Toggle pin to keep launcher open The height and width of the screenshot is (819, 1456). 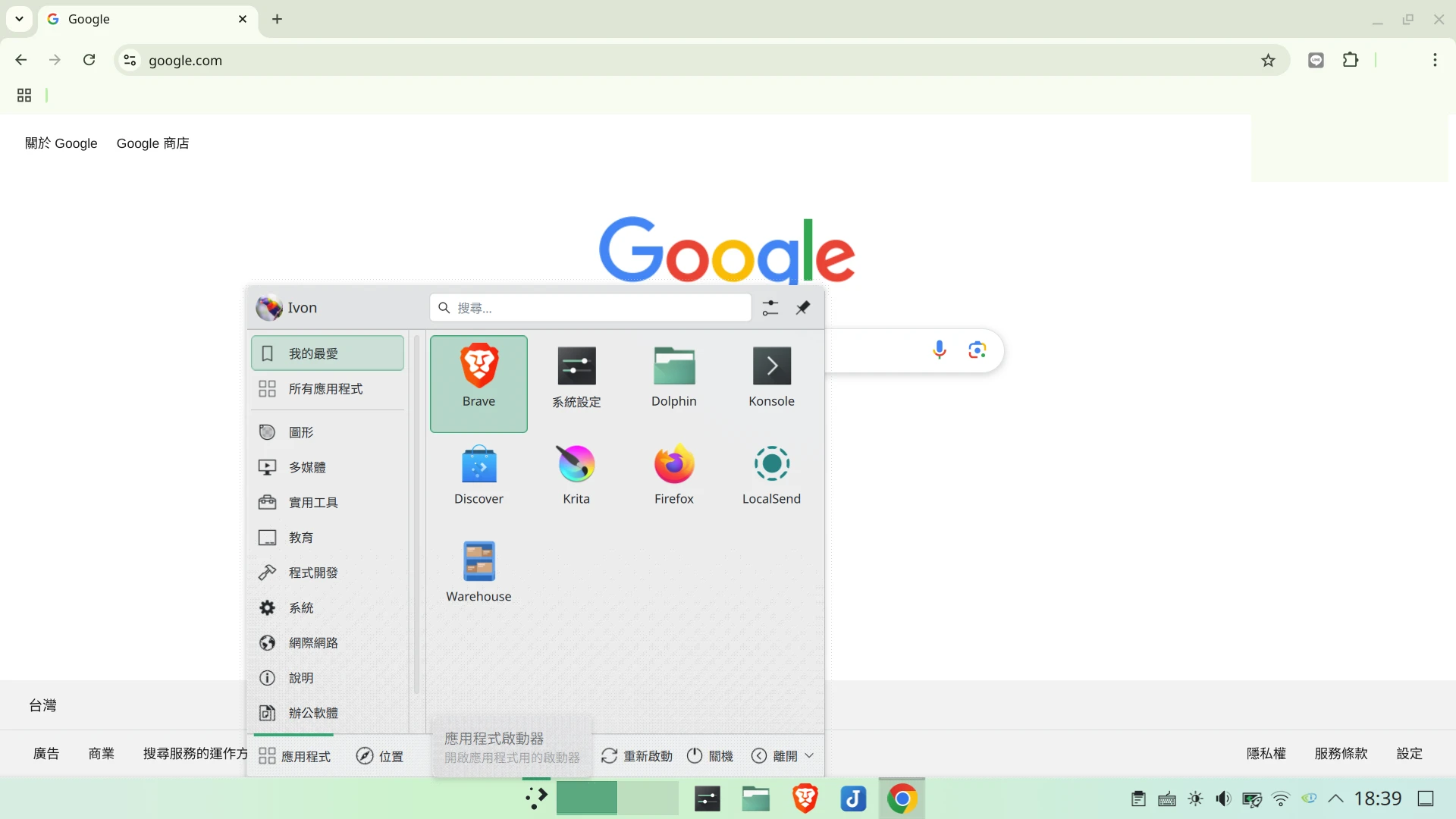[x=802, y=307]
